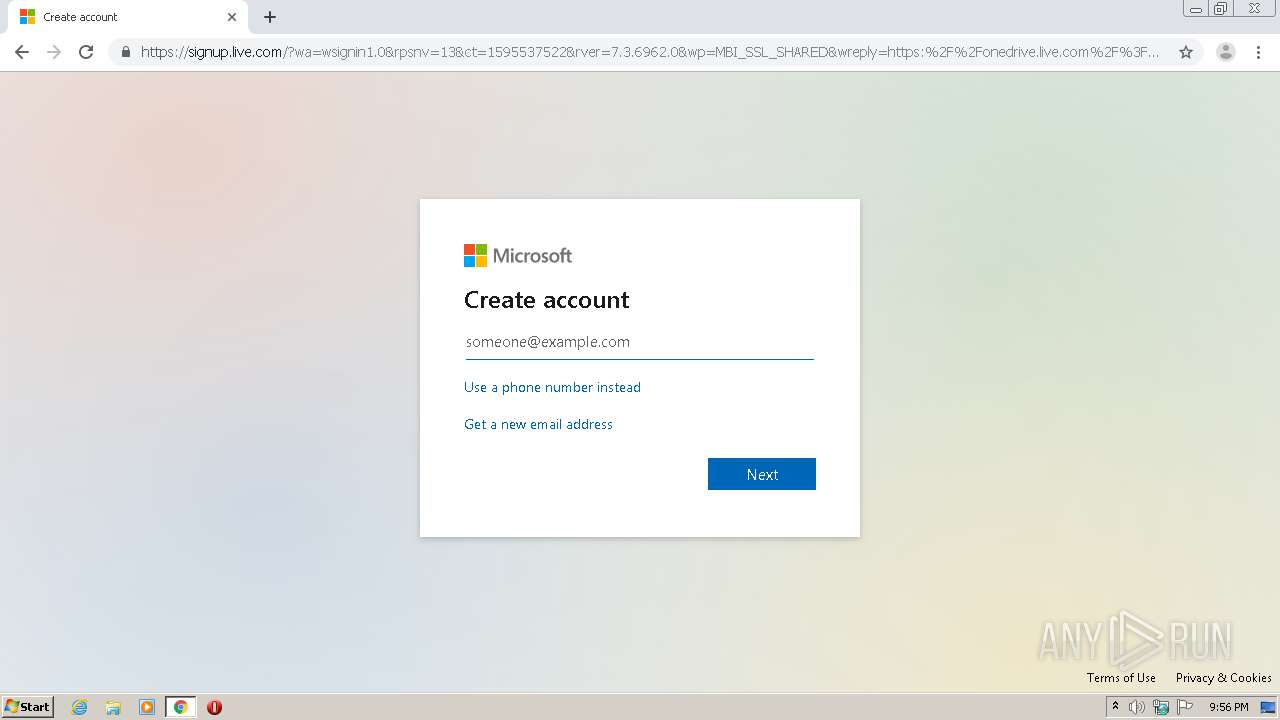Switch to the Chrome taskbar button
Screen dimensions: 1280x720
pyautogui.click(x=180, y=707)
